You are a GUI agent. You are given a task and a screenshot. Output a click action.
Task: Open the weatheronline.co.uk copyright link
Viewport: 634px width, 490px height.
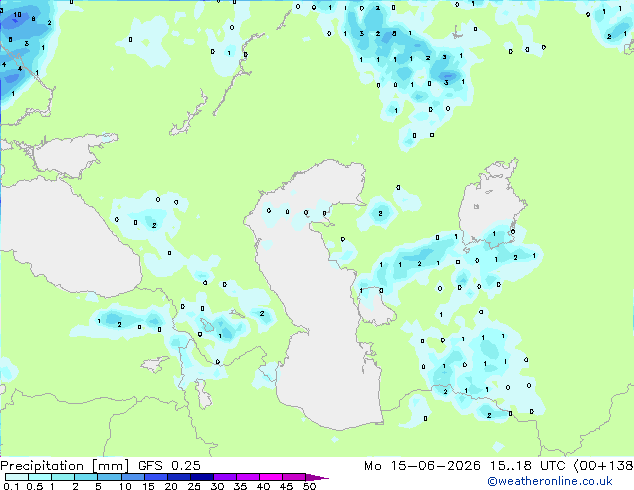pyautogui.click(x=550, y=481)
